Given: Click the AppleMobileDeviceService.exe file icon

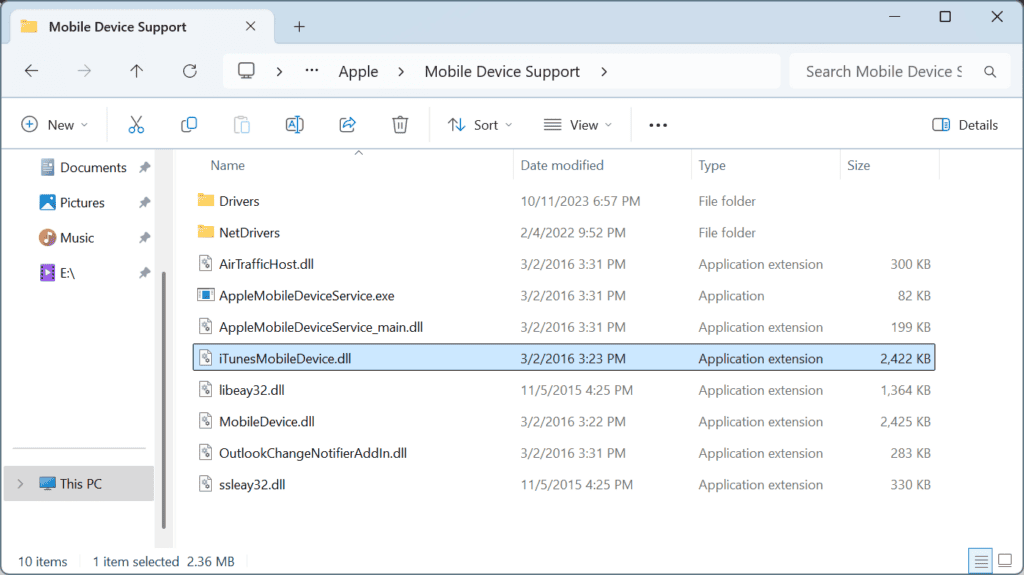Looking at the screenshot, I should [206, 295].
